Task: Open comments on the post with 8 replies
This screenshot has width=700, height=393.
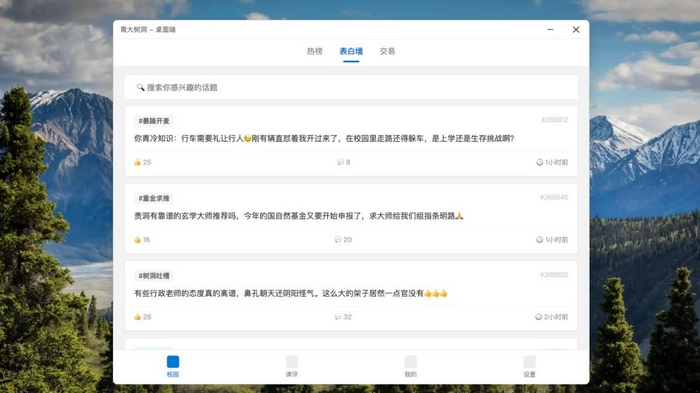Action: (x=343, y=162)
